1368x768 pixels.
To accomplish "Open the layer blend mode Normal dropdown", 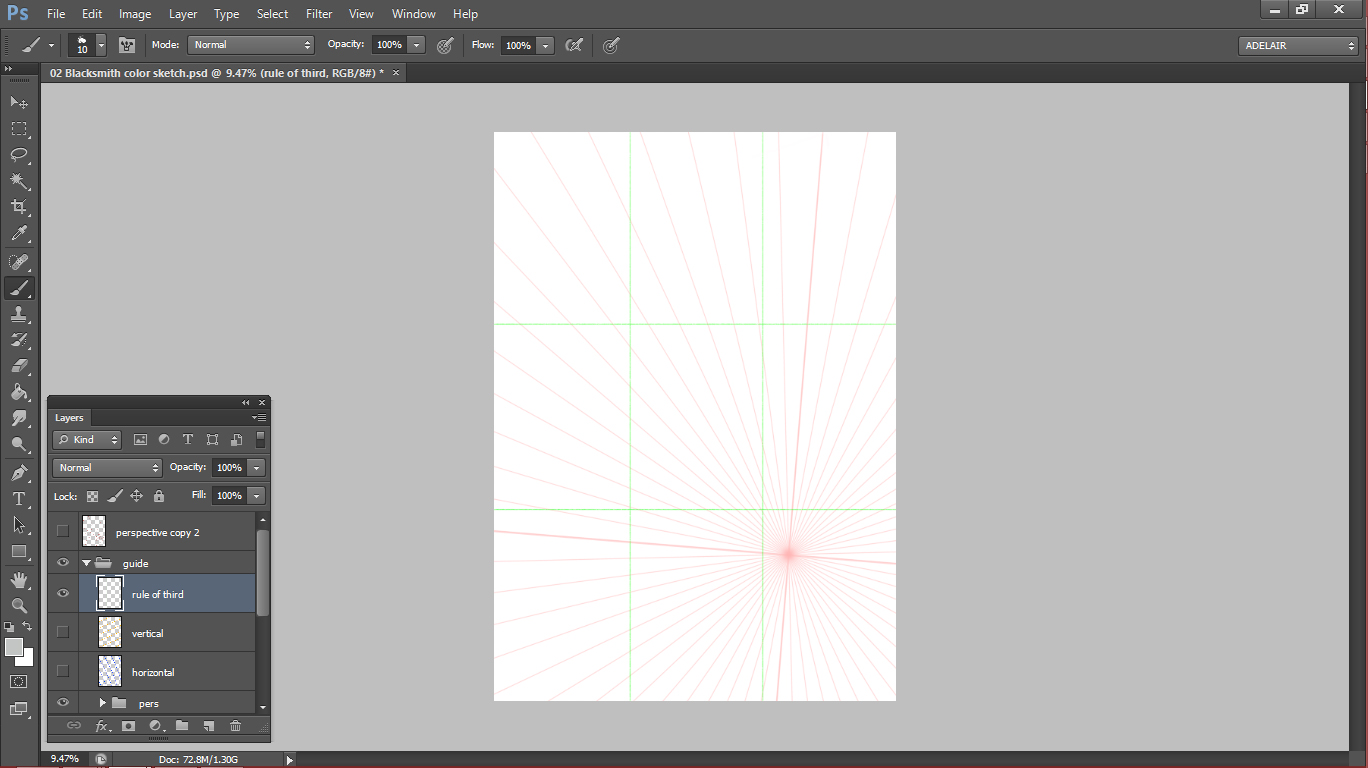I will coord(107,468).
